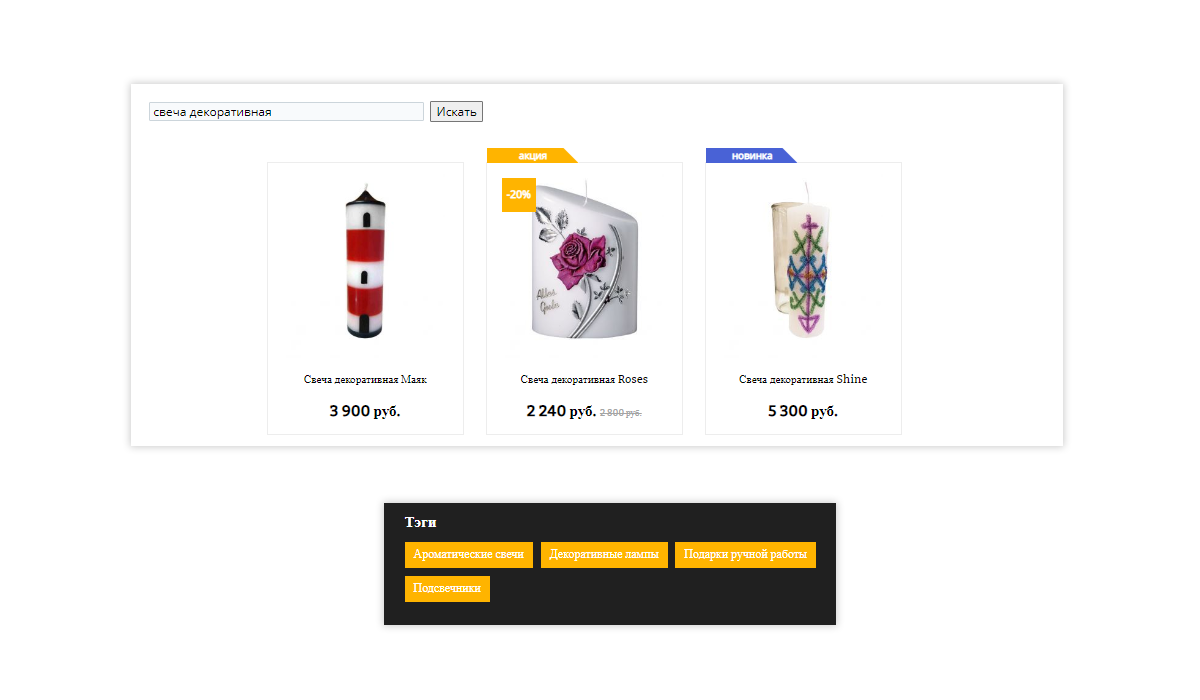Click the 'Свеча декоративная Roses' title
This screenshot has width=1200, height=700.
tap(584, 380)
